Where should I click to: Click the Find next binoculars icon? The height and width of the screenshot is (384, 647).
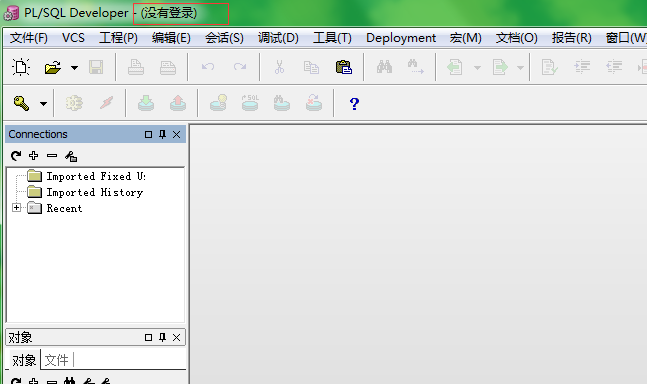click(x=416, y=67)
